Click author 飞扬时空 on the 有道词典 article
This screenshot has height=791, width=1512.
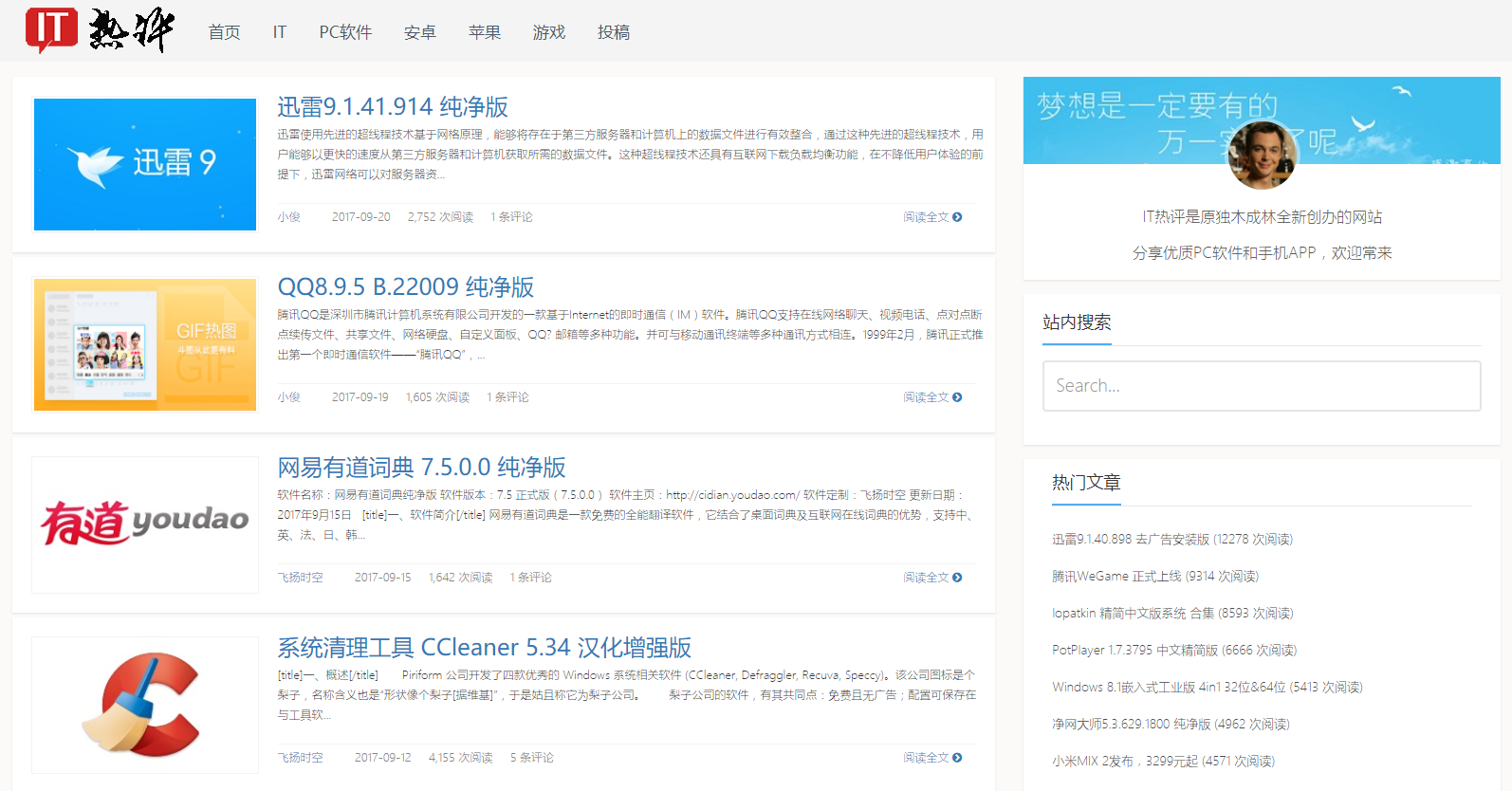point(301,578)
